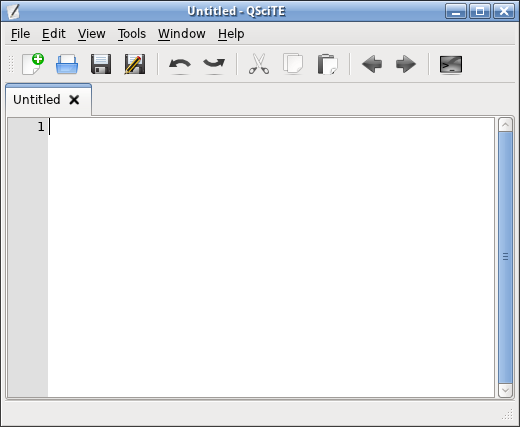Screen dimensions: 520x427
Task: Click the window resize grip corner
Action: [x=507, y=414]
